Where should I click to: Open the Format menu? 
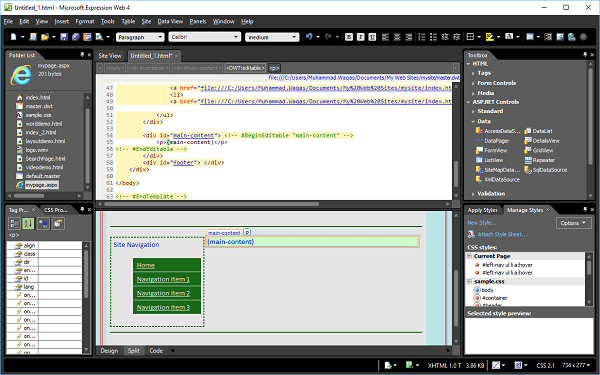coord(85,21)
